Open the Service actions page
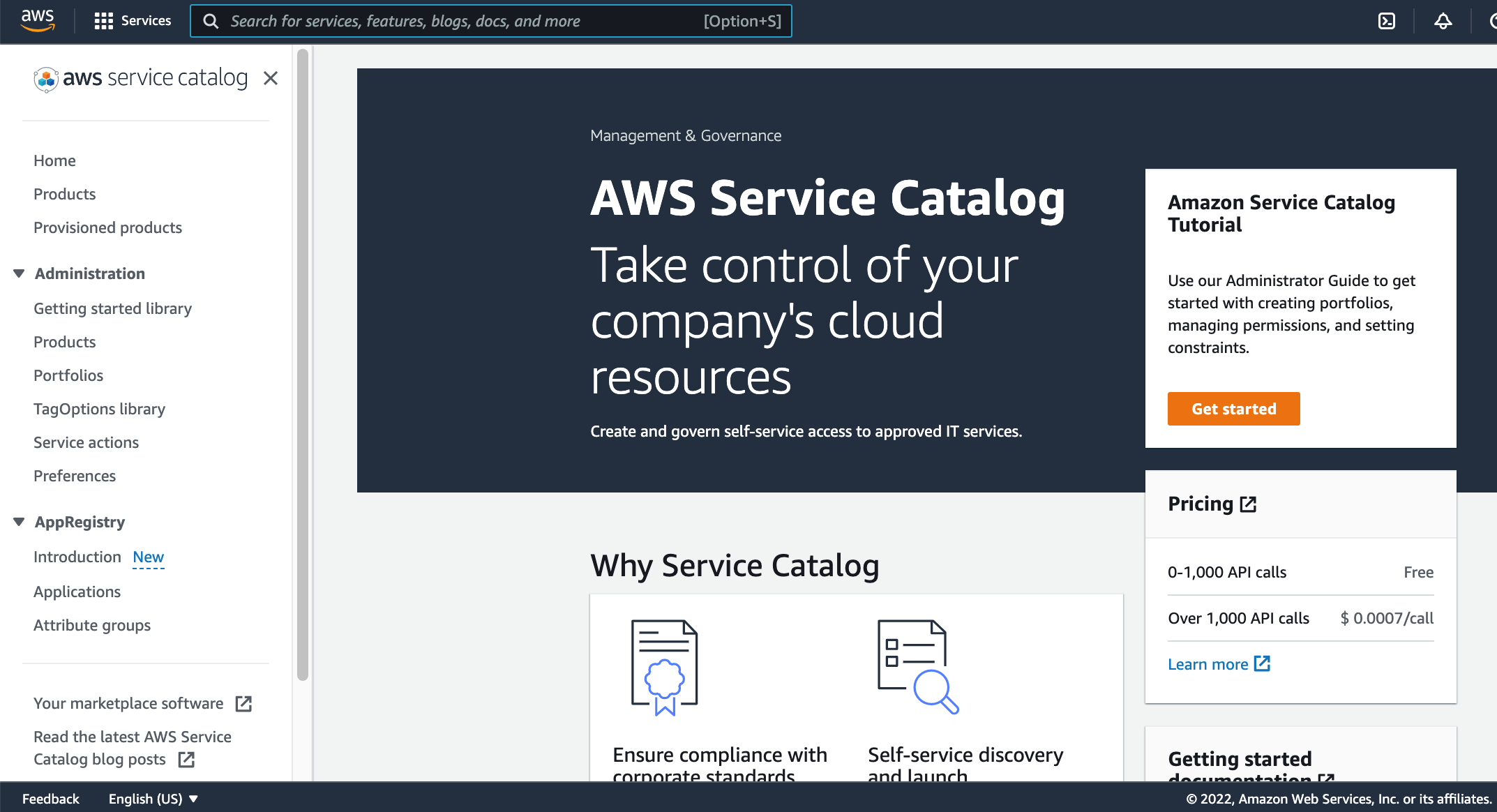 click(x=86, y=442)
